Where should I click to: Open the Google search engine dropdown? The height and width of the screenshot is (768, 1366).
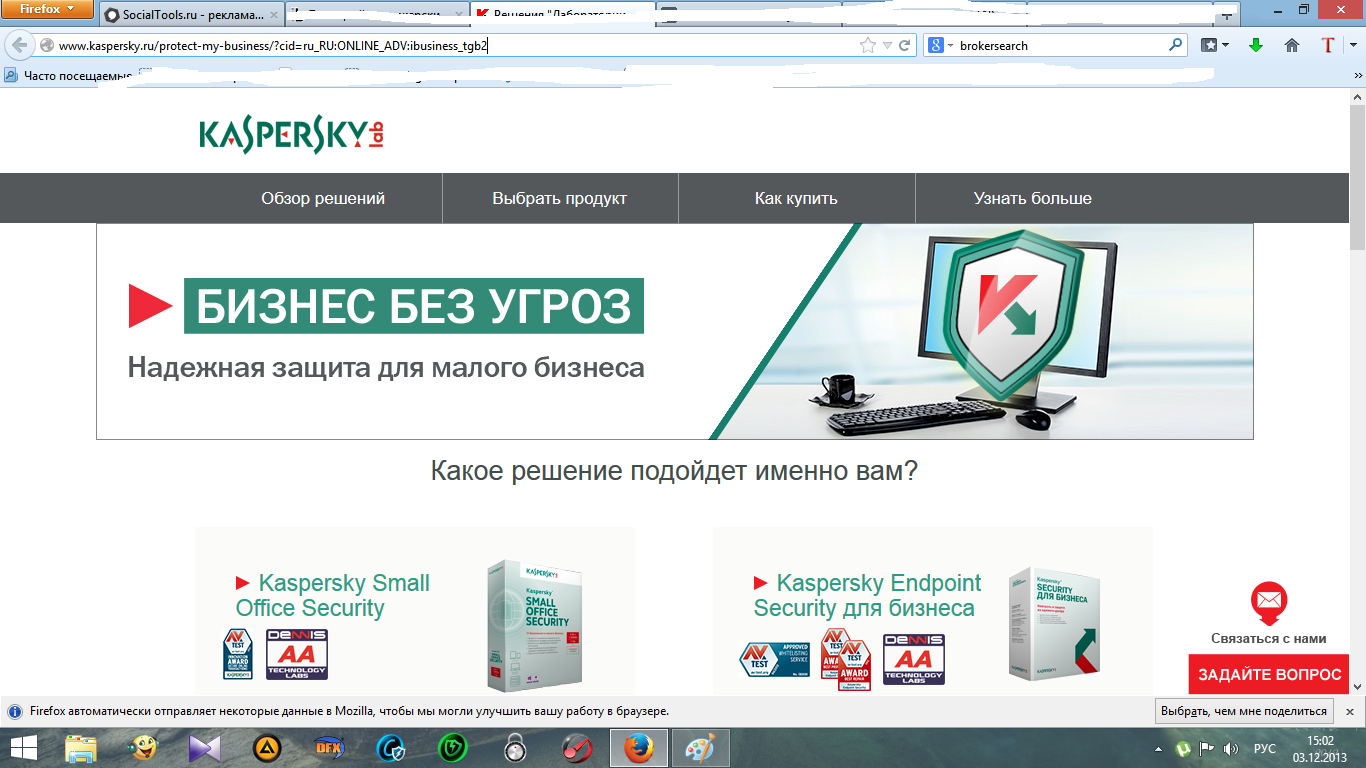point(940,45)
